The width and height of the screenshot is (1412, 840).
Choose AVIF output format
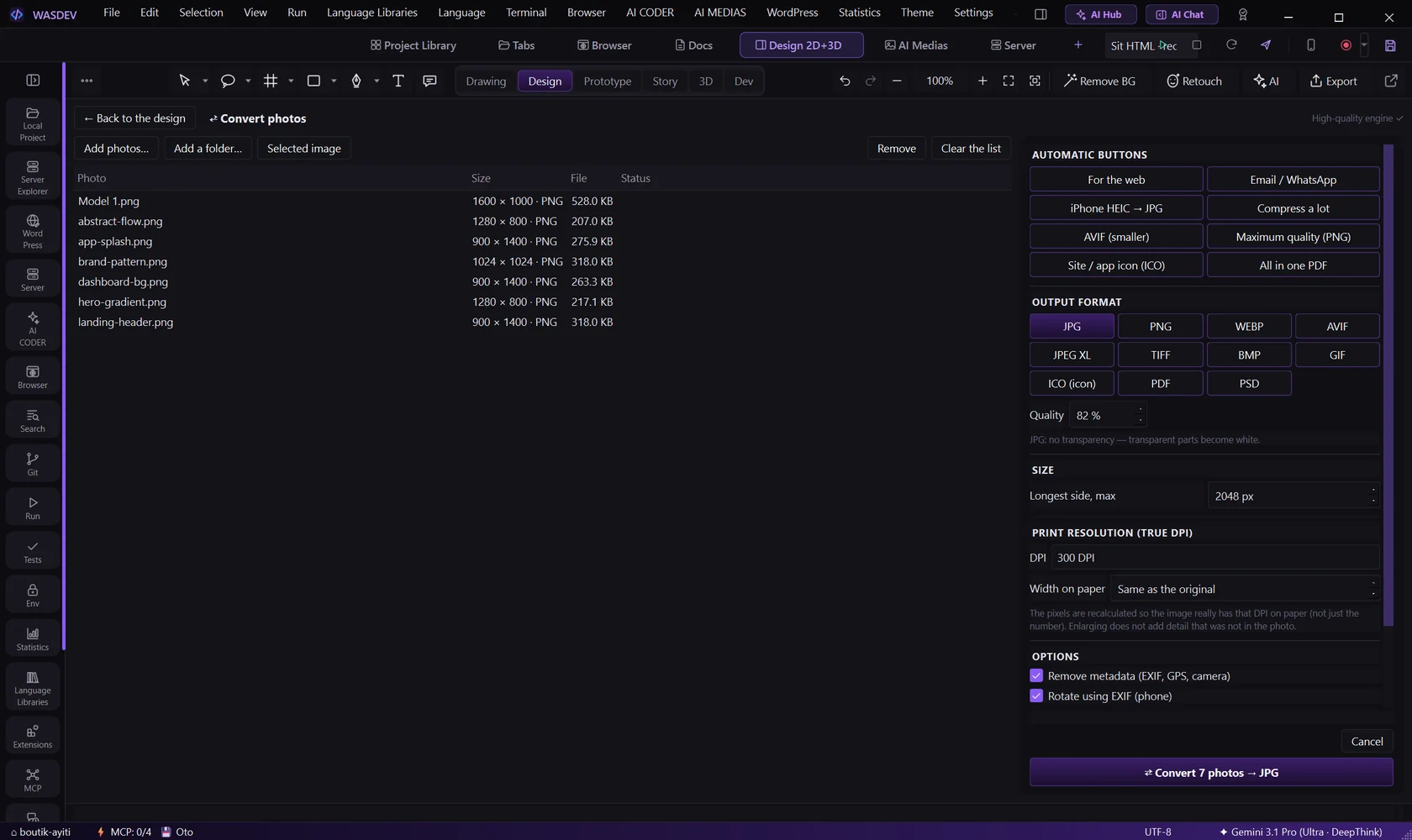point(1337,326)
